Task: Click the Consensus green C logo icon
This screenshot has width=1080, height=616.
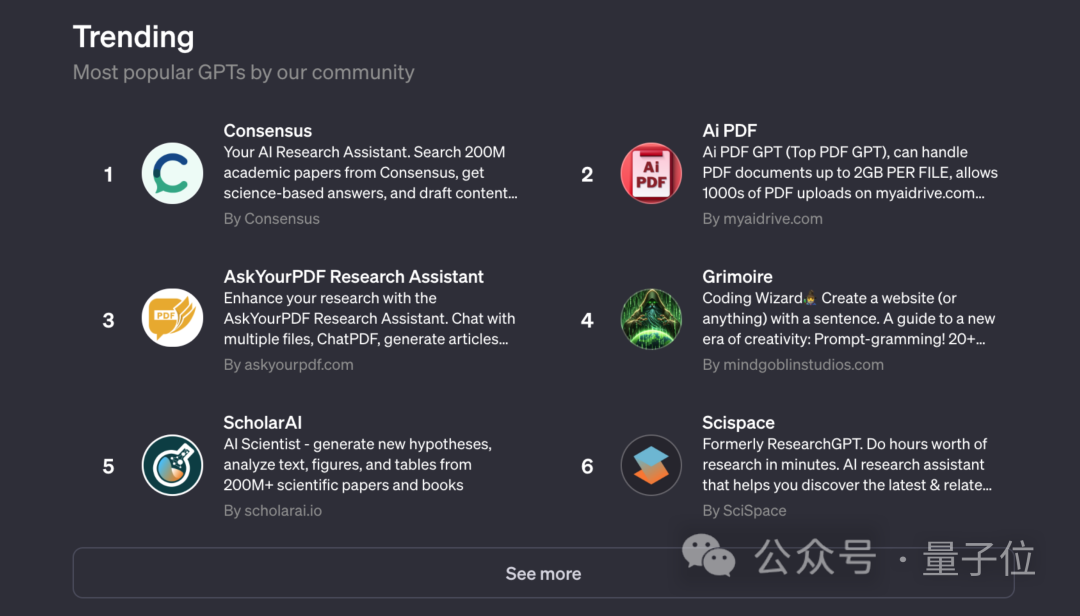Action: [x=172, y=174]
